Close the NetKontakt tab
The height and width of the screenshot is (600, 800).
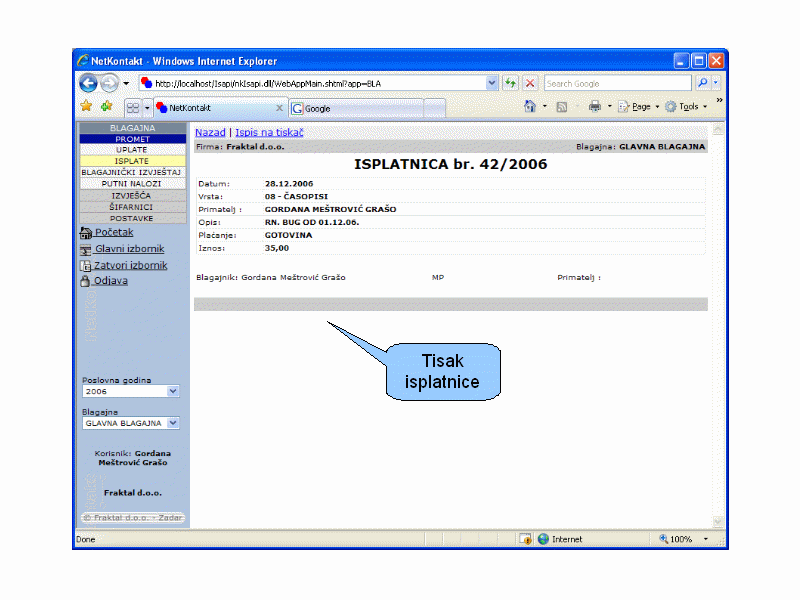279,108
